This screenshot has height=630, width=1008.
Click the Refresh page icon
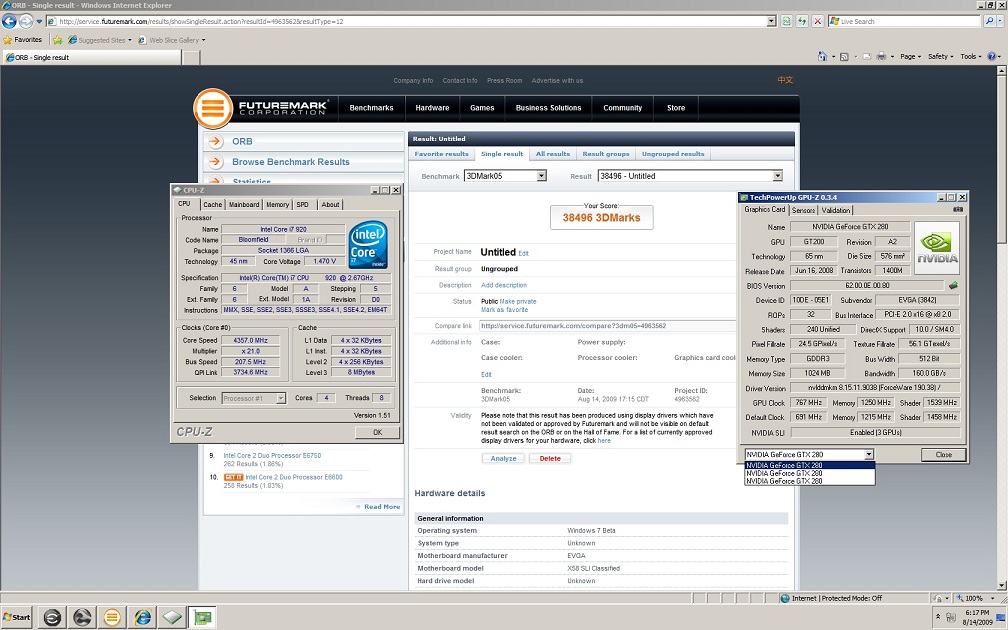802,21
